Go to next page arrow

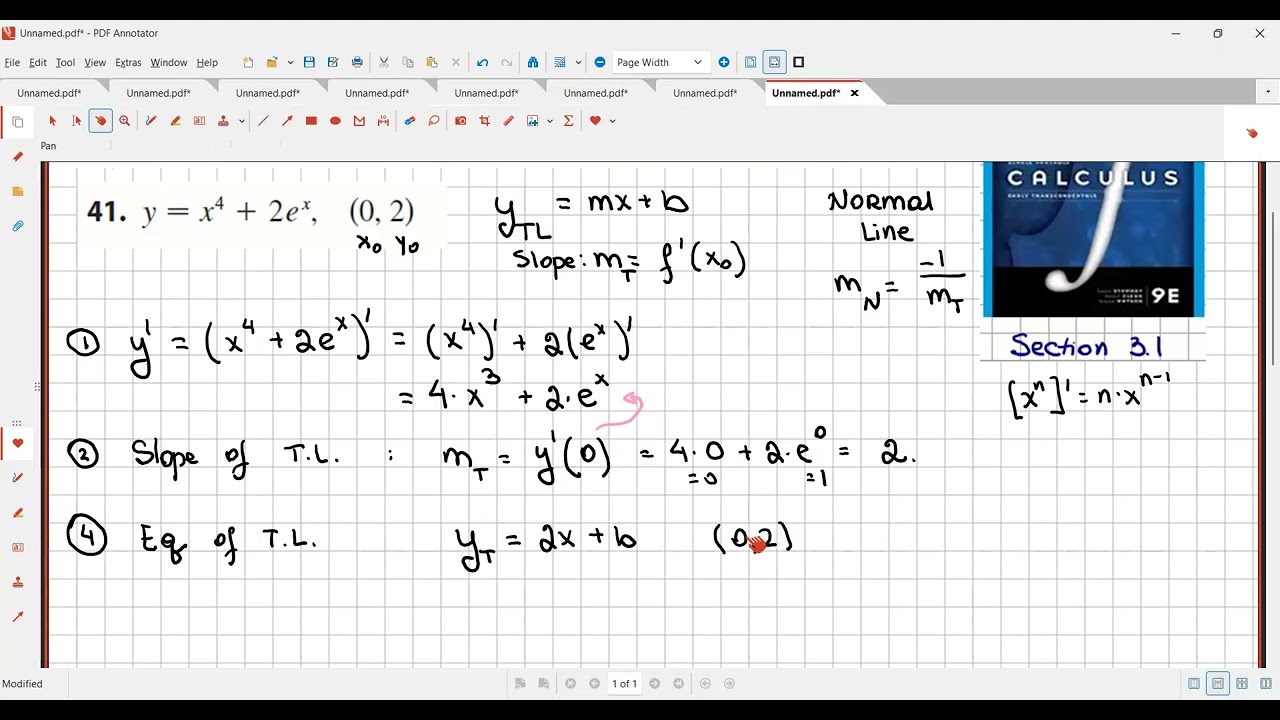click(x=655, y=684)
